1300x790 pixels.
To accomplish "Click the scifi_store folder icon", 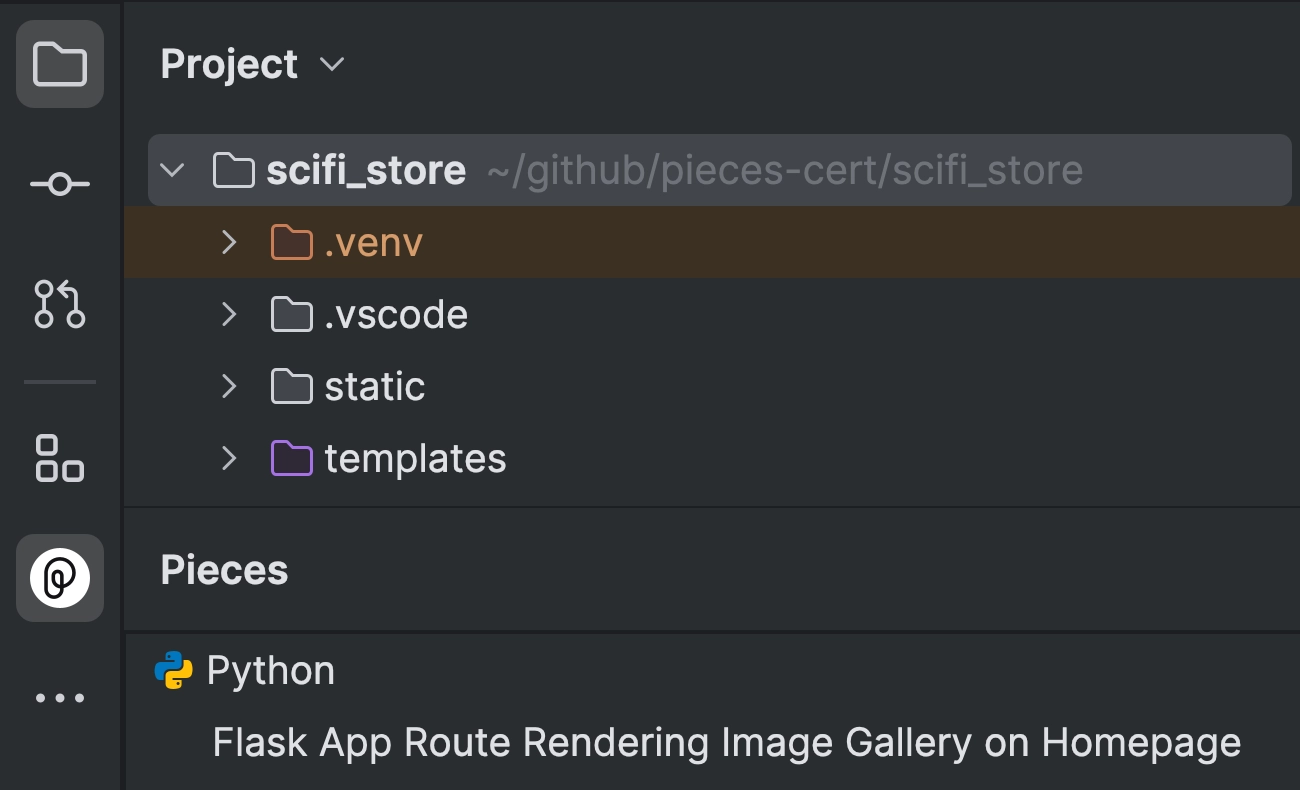I will [x=233, y=170].
